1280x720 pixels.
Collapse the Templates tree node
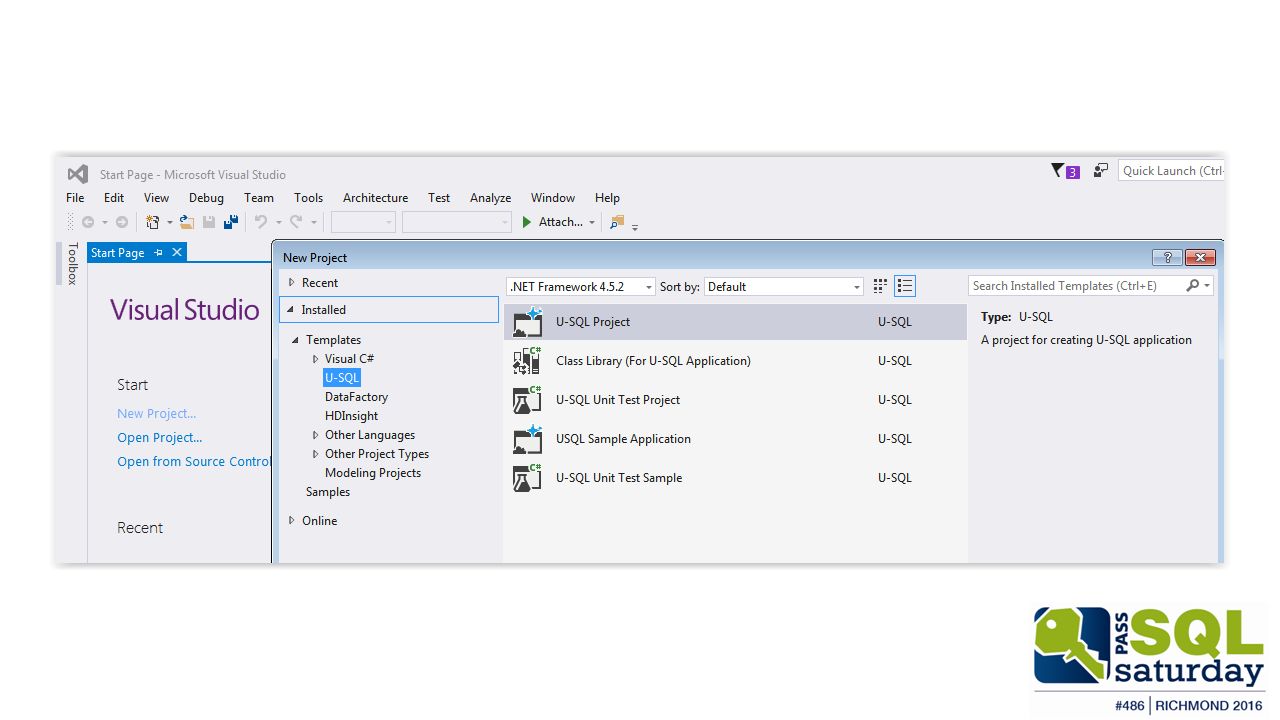click(x=296, y=340)
